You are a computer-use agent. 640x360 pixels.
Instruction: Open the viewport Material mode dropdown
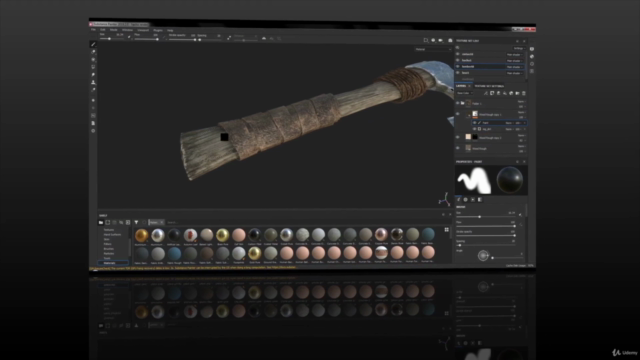pyautogui.click(x=433, y=49)
